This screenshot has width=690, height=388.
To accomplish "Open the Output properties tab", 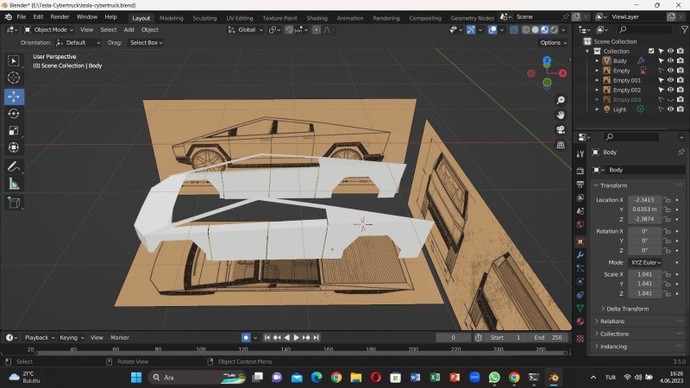I will coord(580,184).
